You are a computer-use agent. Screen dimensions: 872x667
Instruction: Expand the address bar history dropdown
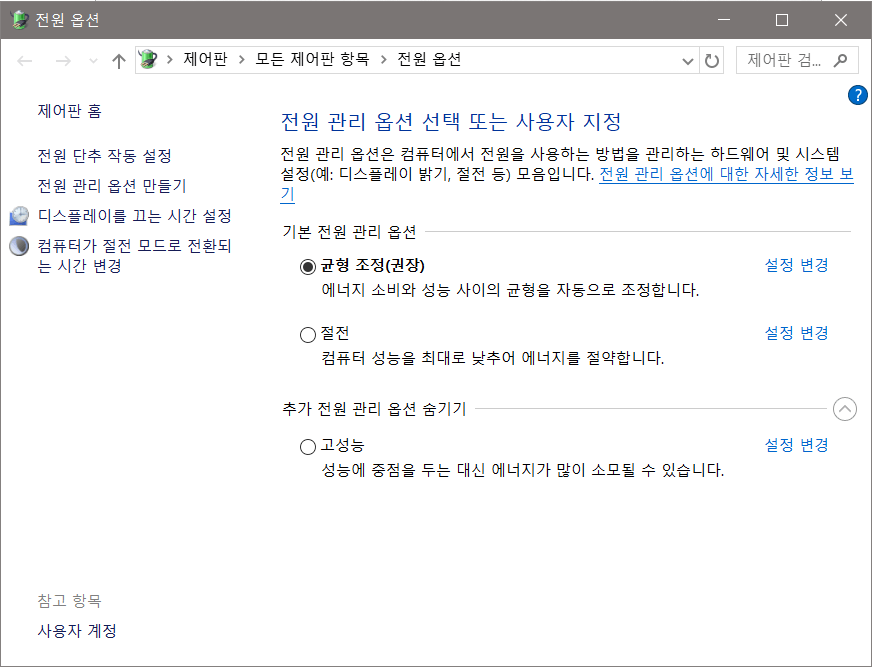click(688, 61)
